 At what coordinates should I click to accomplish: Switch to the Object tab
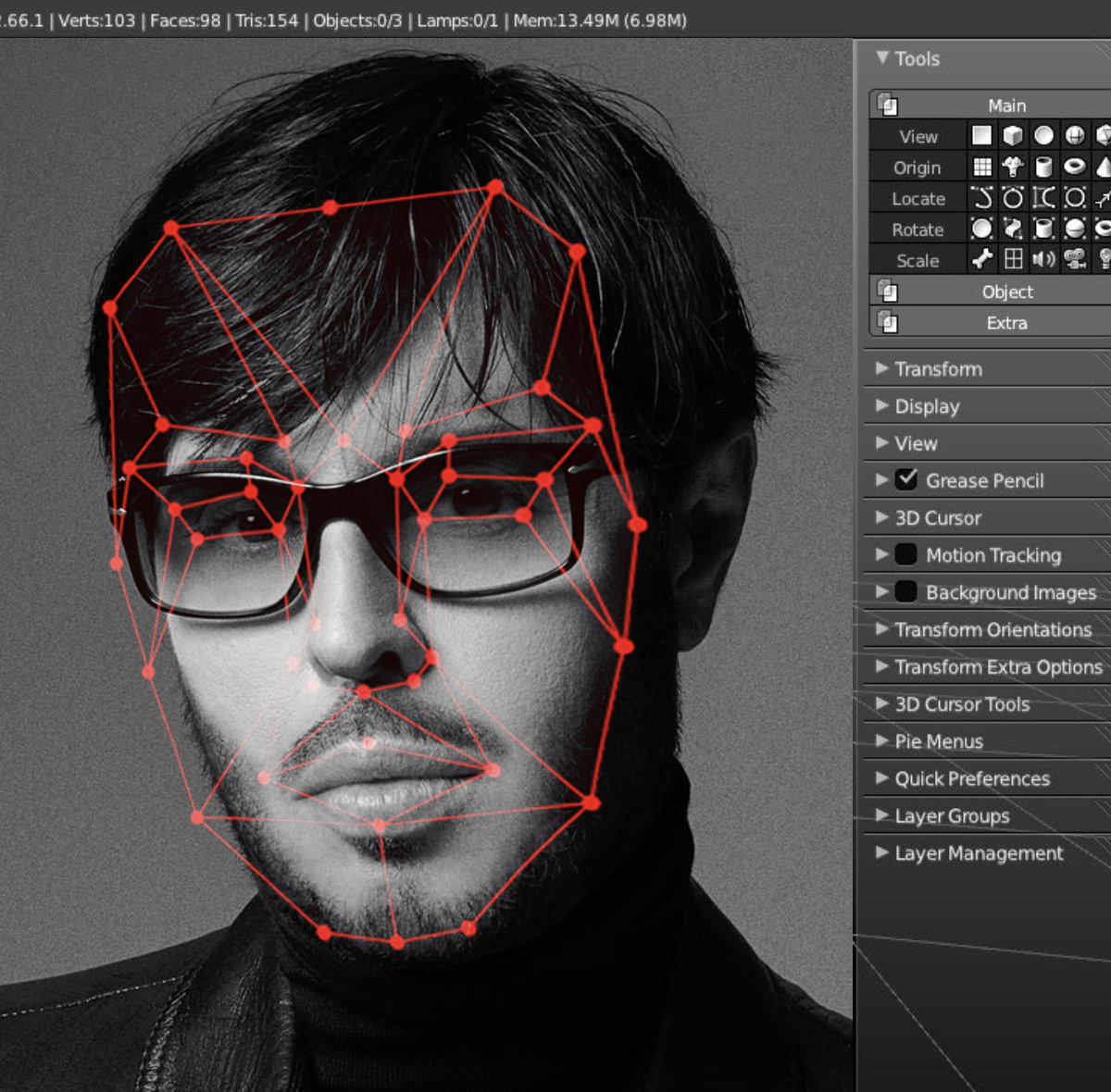pos(1005,292)
